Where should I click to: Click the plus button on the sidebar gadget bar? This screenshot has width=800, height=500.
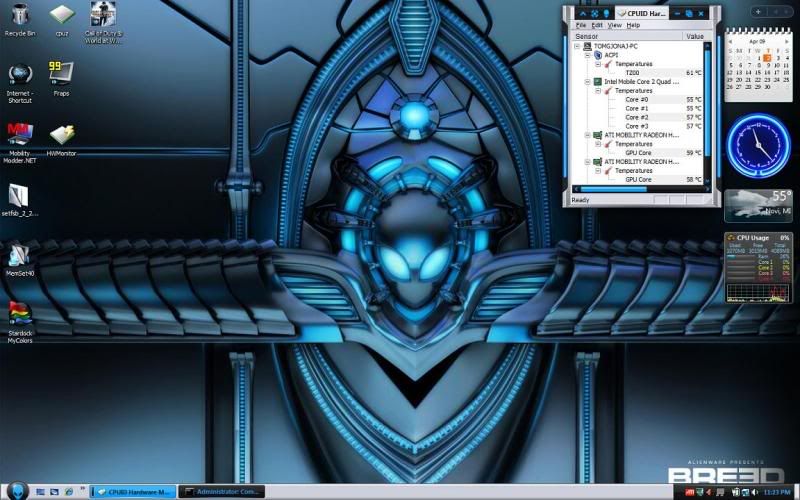pos(758,12)
